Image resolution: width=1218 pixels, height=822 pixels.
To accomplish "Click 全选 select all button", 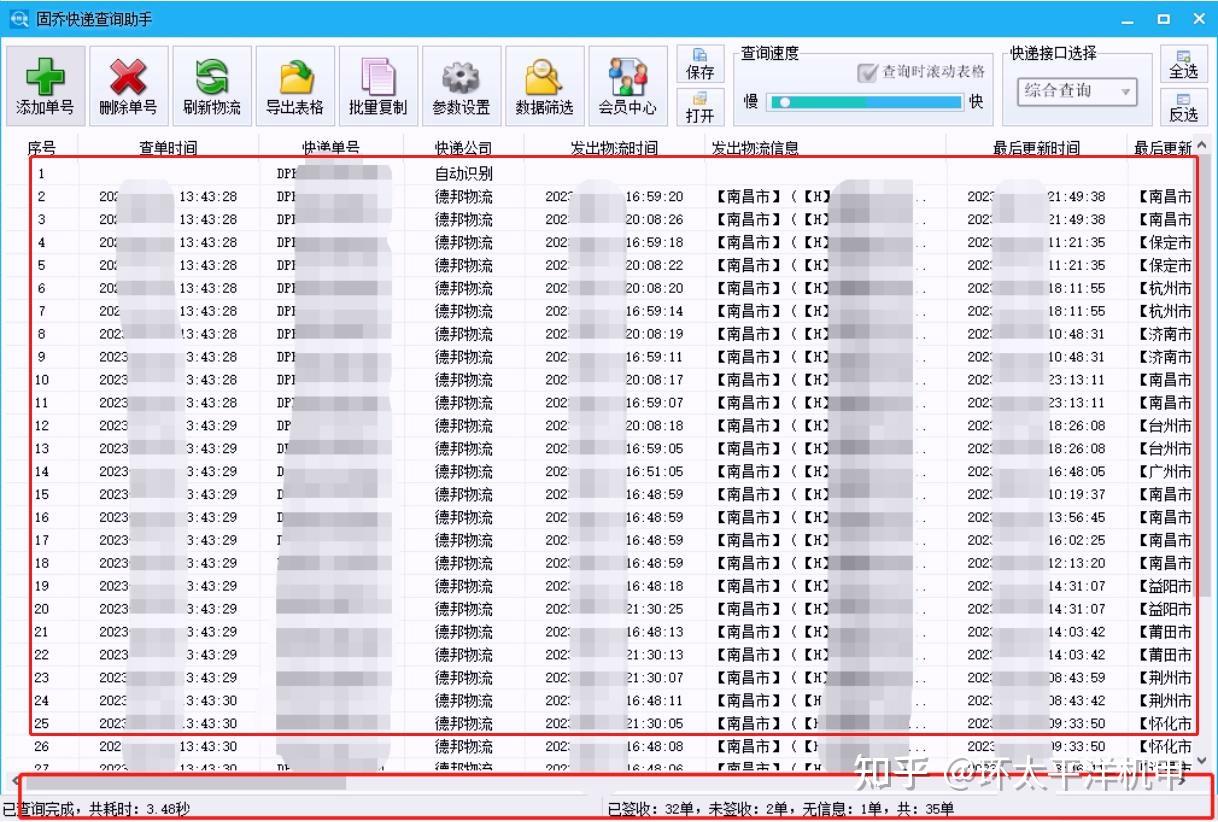I will [x=1183, y=65].
